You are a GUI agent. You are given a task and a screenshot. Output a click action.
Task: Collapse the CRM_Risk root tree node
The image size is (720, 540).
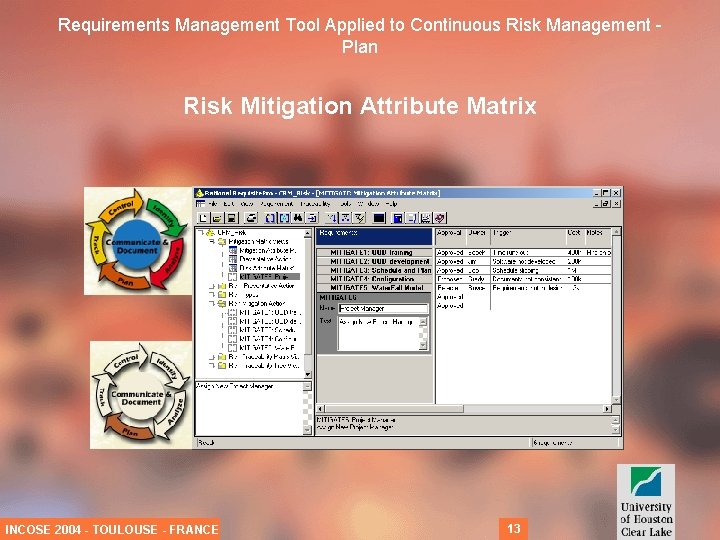(x=201, y=233)
